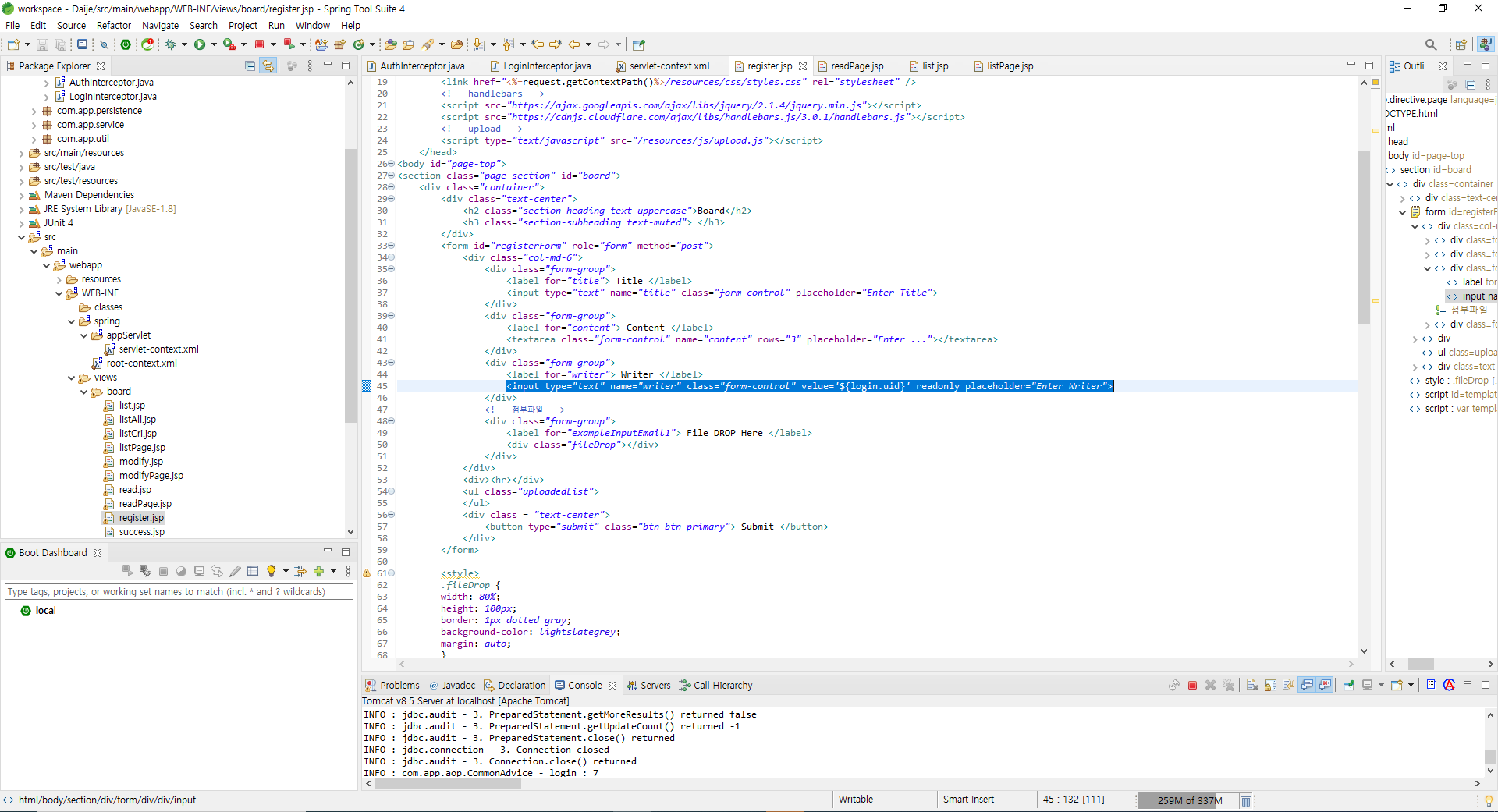Open the Navigate menu
Viewport: 1498px width, 812px height.
coord(160,26)
